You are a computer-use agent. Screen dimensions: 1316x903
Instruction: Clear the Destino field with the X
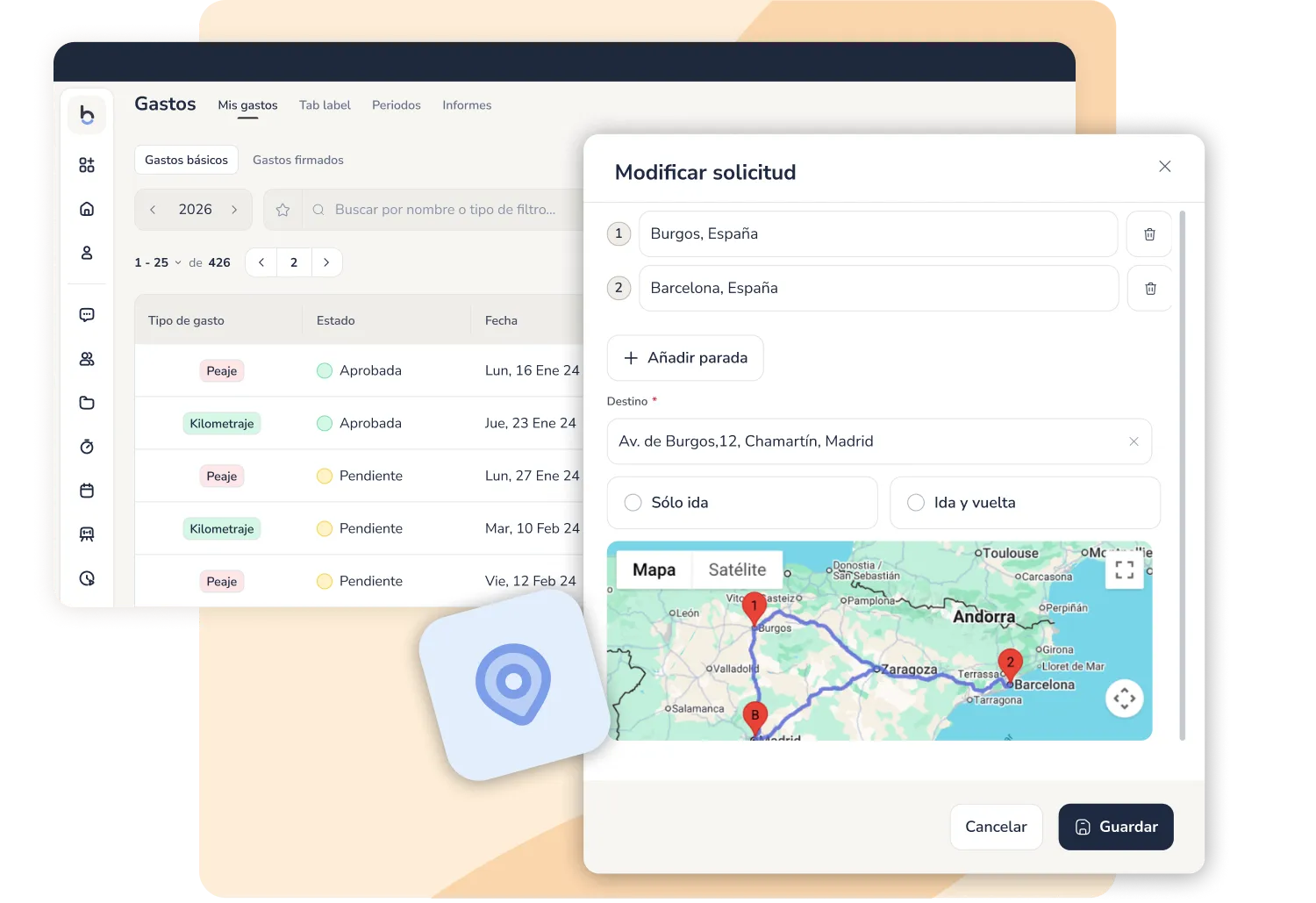click(1134, 441)
